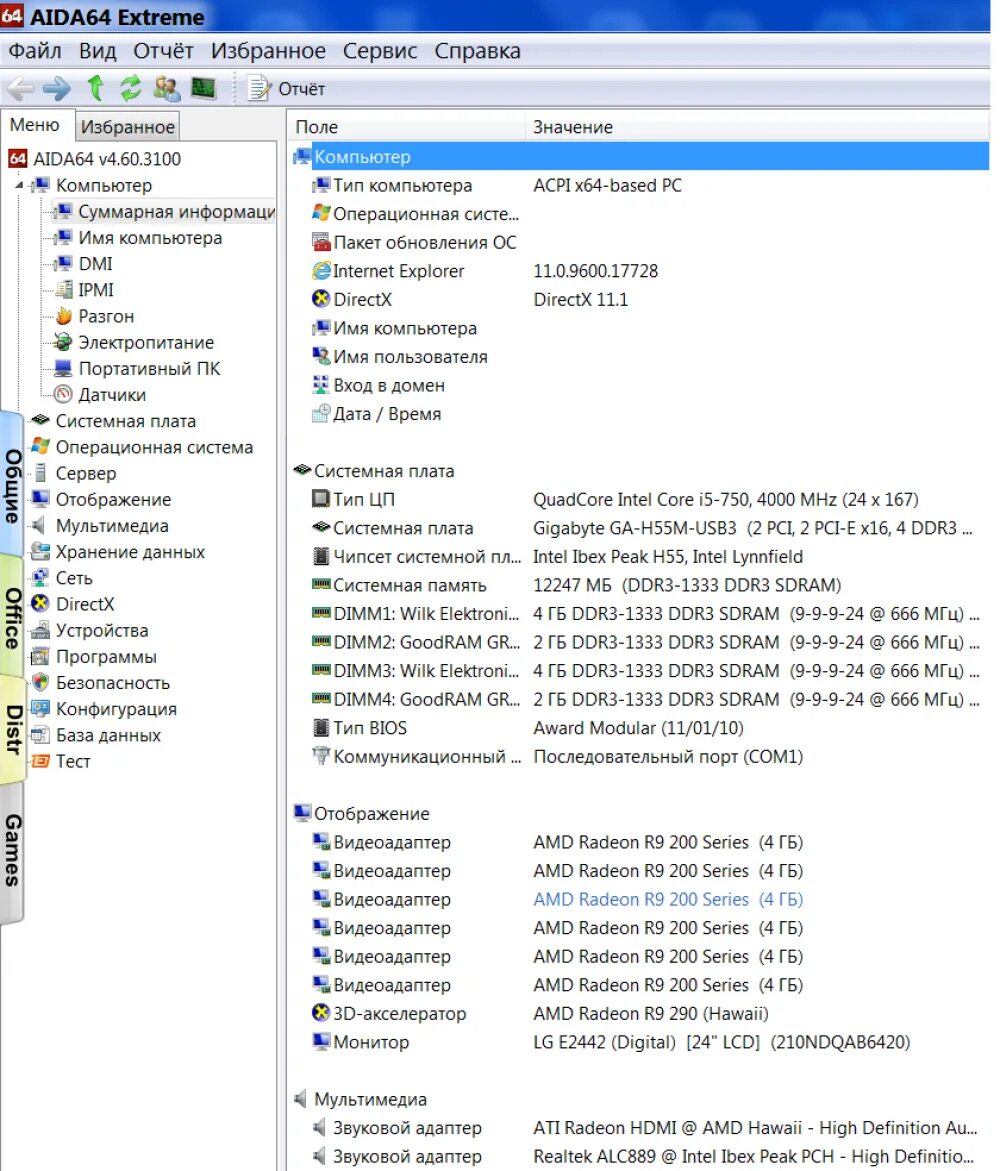Click the Значение column header
The height and width of the screenshot is (1171, 1000).
(x=758, y=127)
